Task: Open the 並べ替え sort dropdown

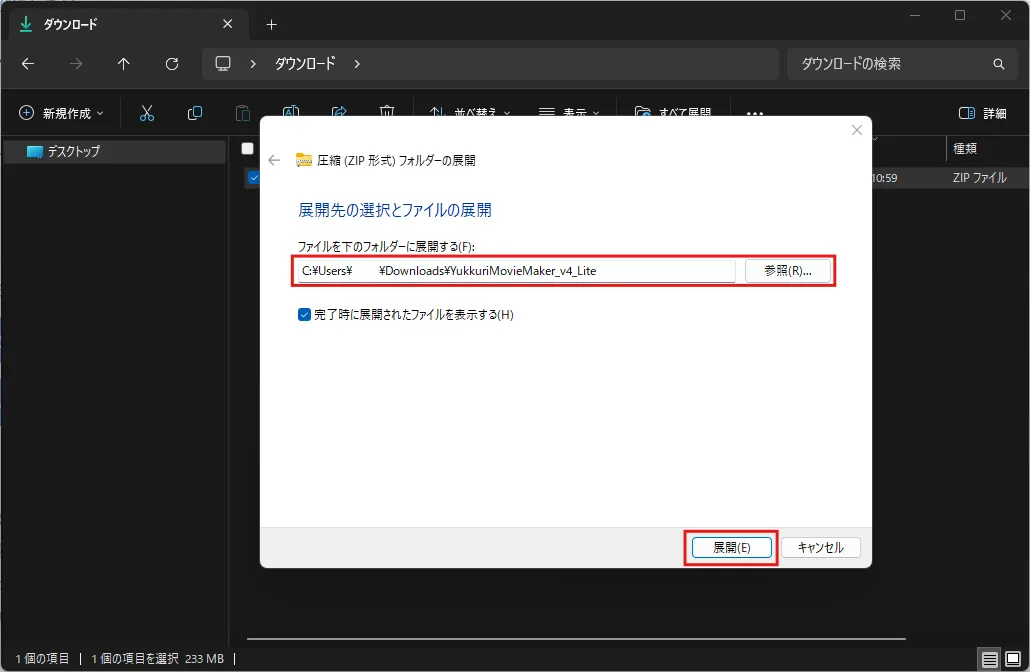Action: 469,112
